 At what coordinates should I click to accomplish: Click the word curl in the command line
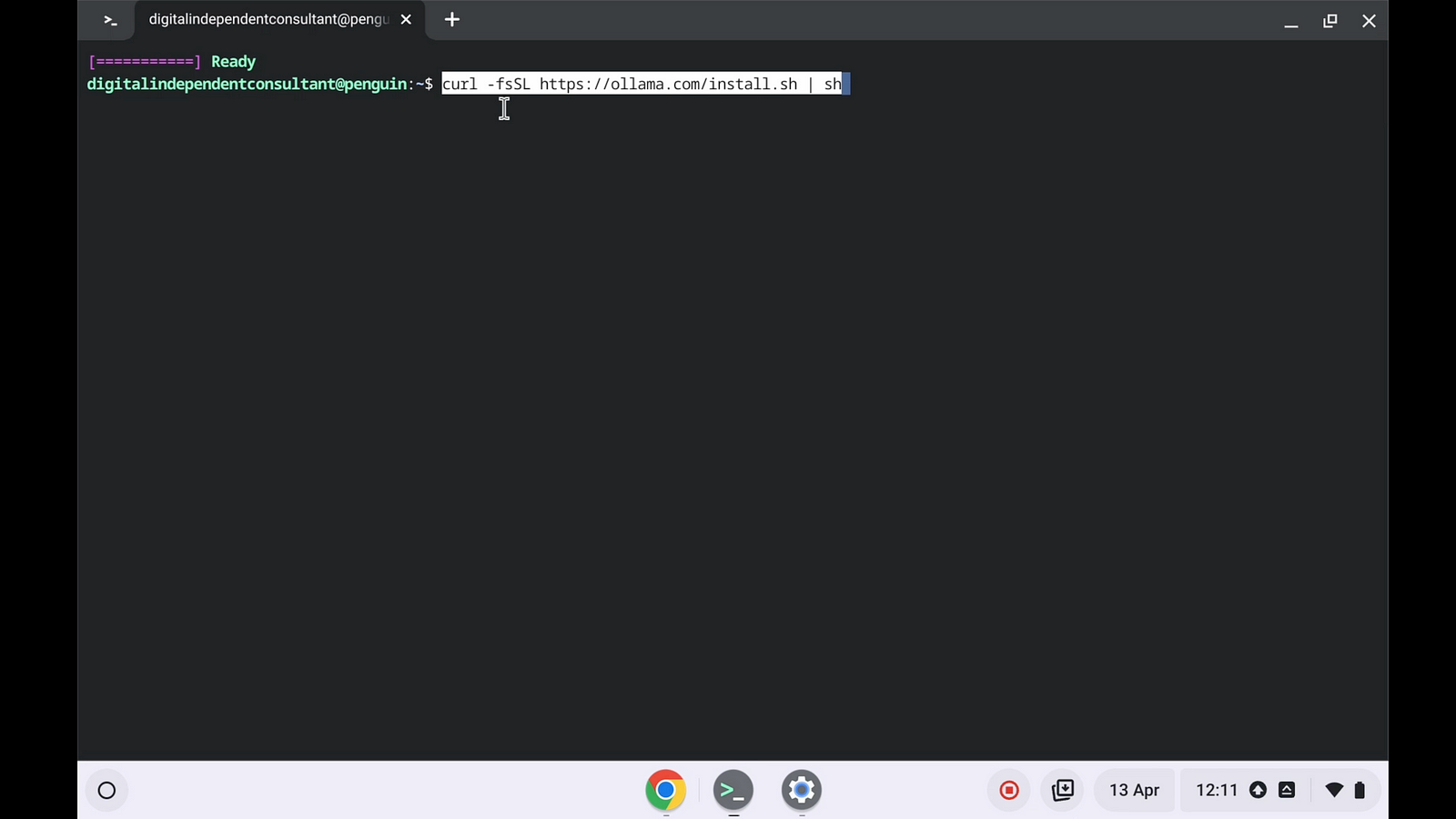460,85
